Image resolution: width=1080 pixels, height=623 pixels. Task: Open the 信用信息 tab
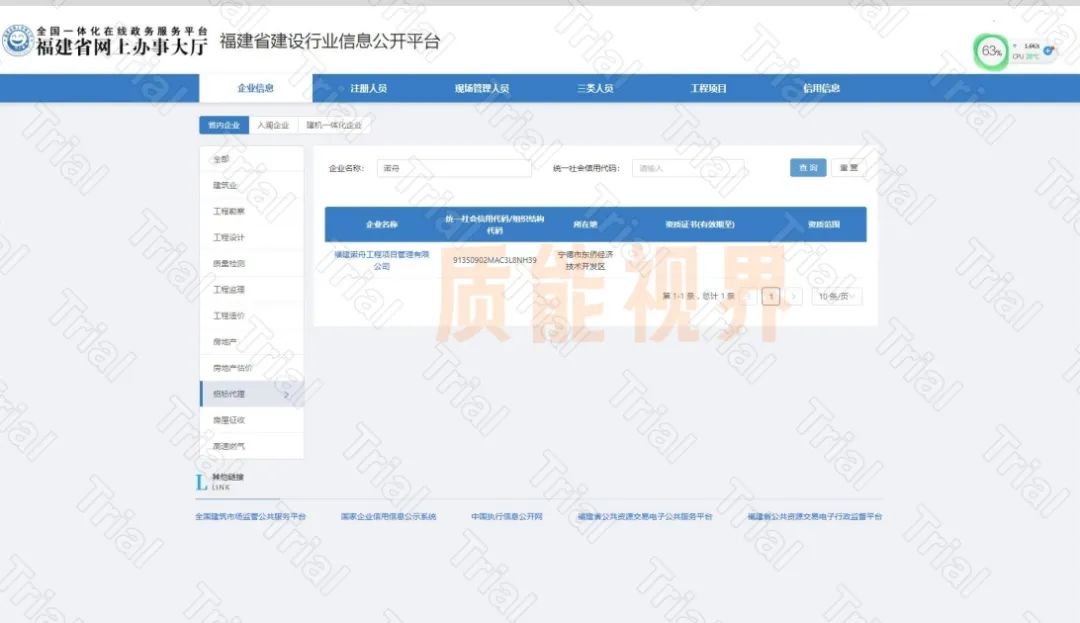point(821,88)
